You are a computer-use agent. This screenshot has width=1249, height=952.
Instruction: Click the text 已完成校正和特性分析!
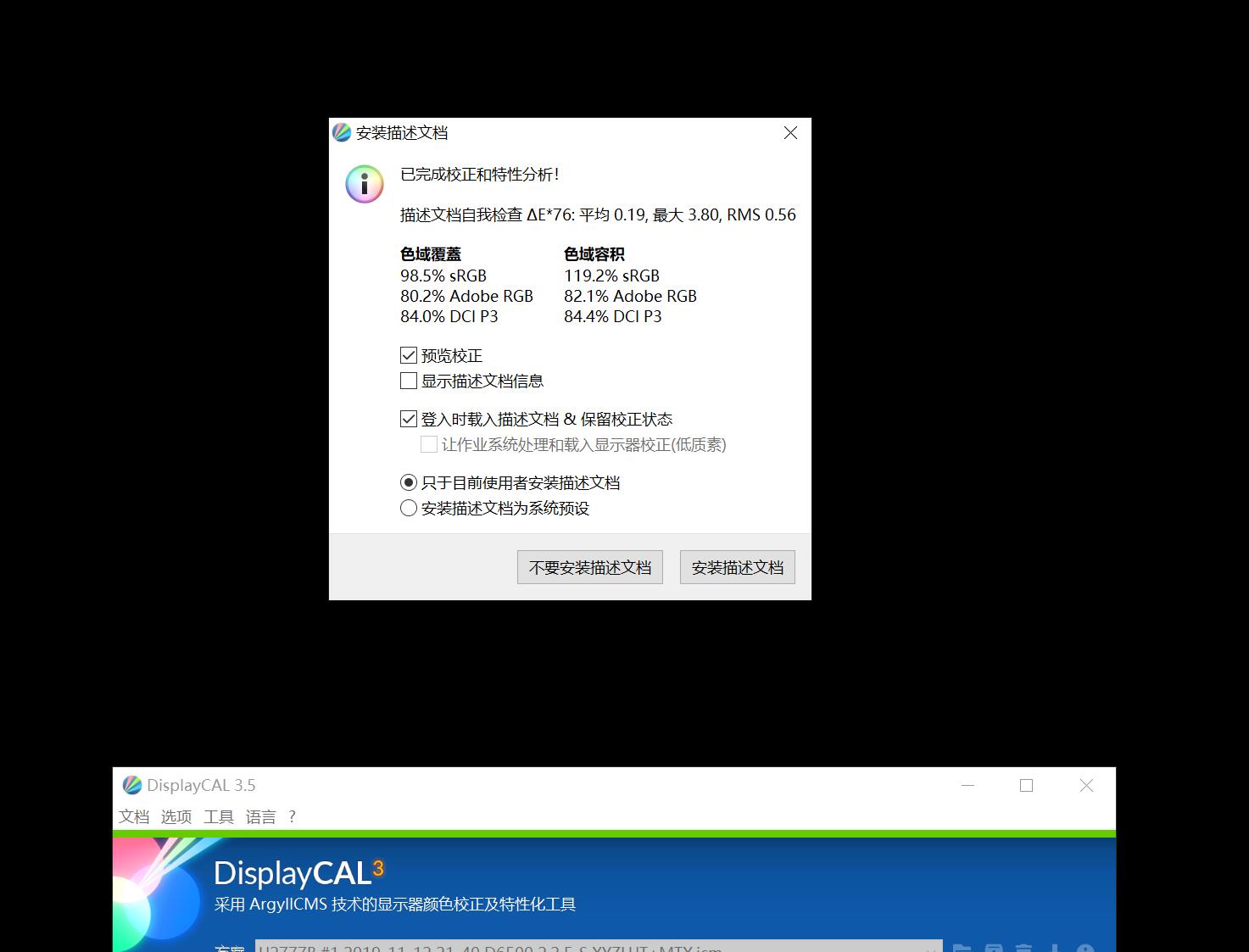[480, 175]
